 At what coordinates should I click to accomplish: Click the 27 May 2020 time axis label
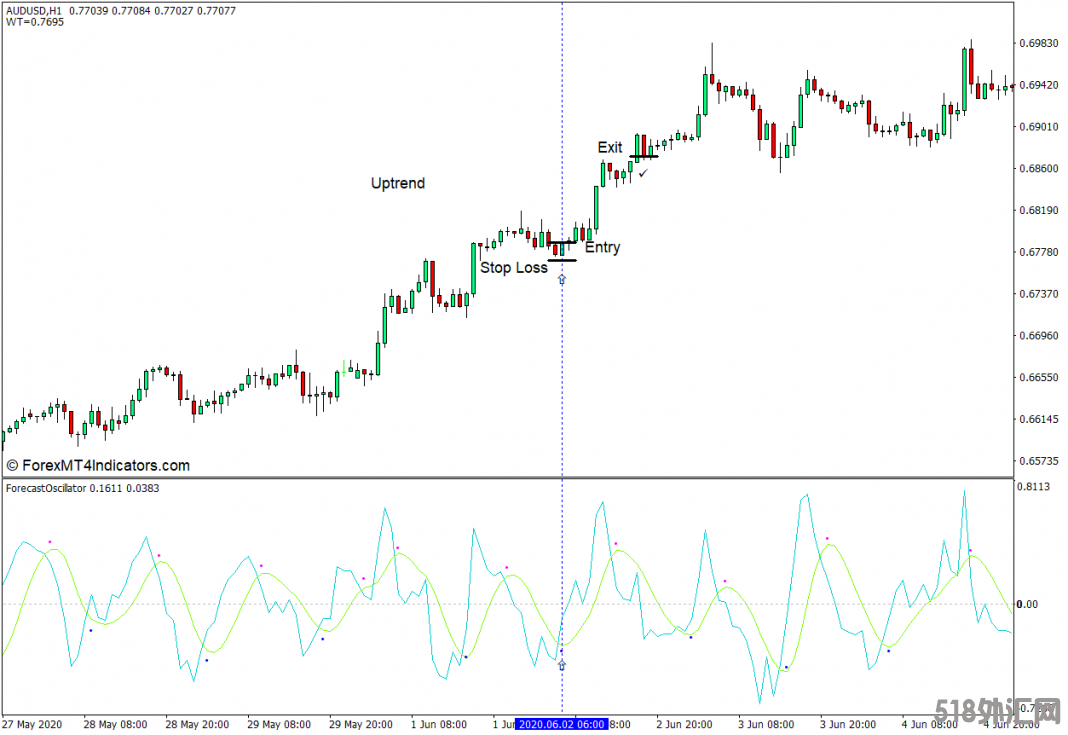(32, 724)
